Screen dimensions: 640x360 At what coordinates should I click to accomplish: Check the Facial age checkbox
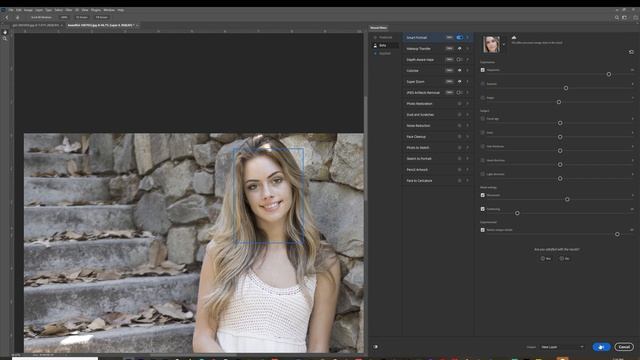482,119
